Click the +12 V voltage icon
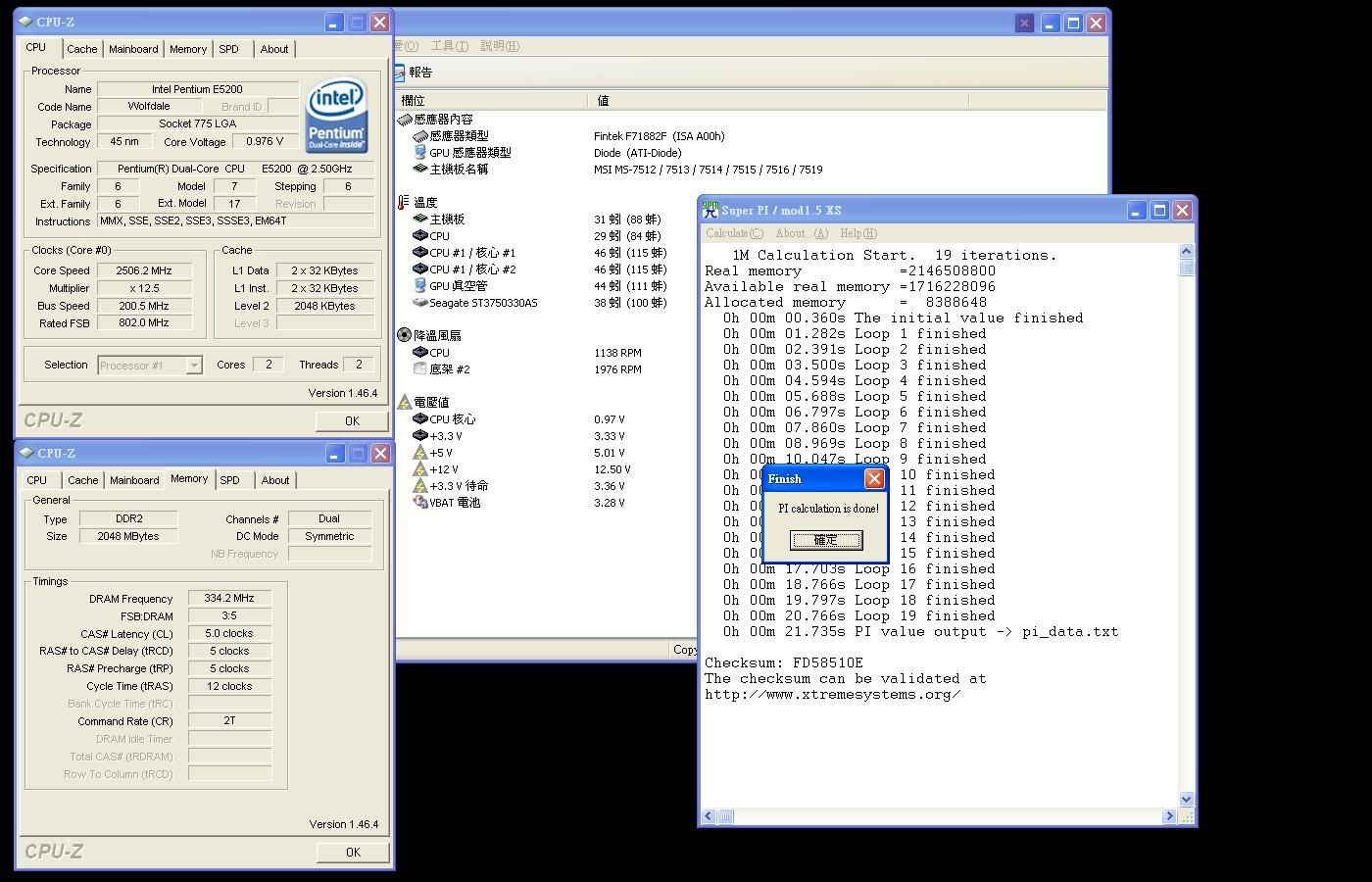This screenshot has width=1372, height=882. 420,468
